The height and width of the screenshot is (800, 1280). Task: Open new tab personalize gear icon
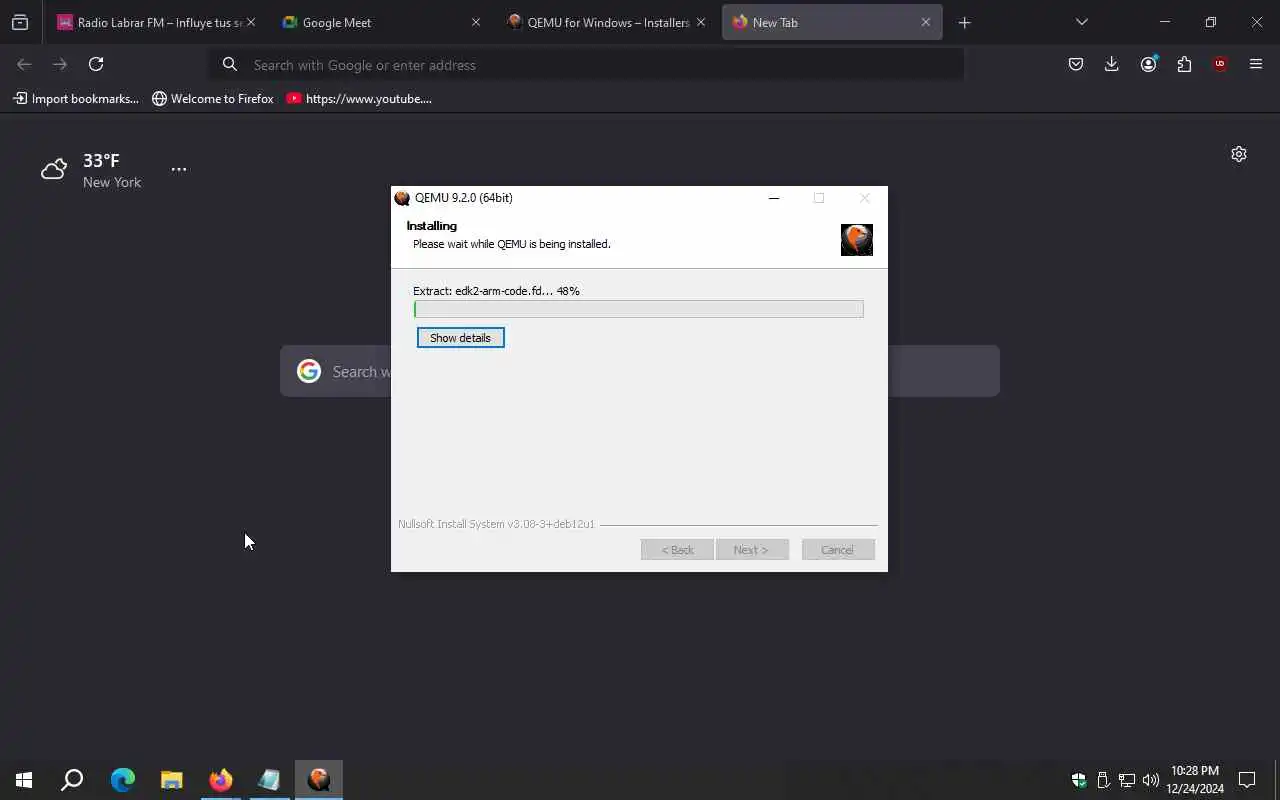pos(1239,154)
